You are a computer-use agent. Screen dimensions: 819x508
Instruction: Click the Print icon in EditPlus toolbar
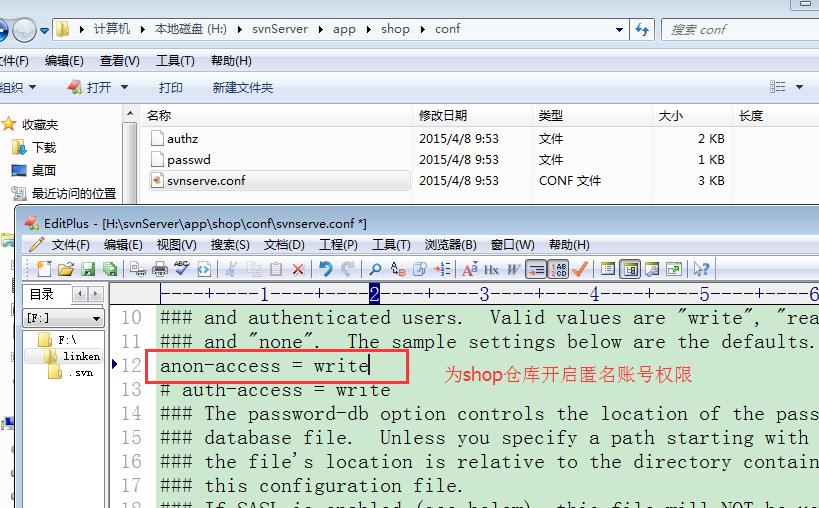(160, 269)
